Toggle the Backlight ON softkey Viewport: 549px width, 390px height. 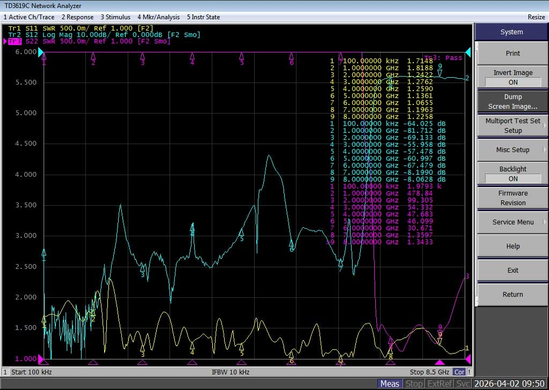pos(512,174)
